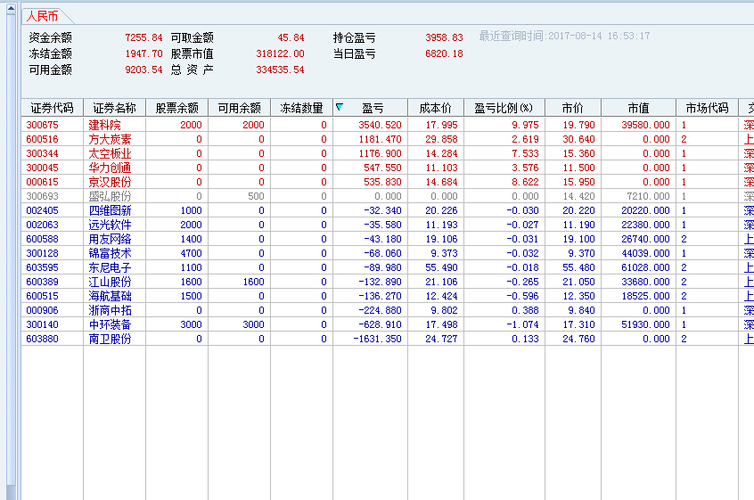Select 建科院 stock name

tap(104, 125)
